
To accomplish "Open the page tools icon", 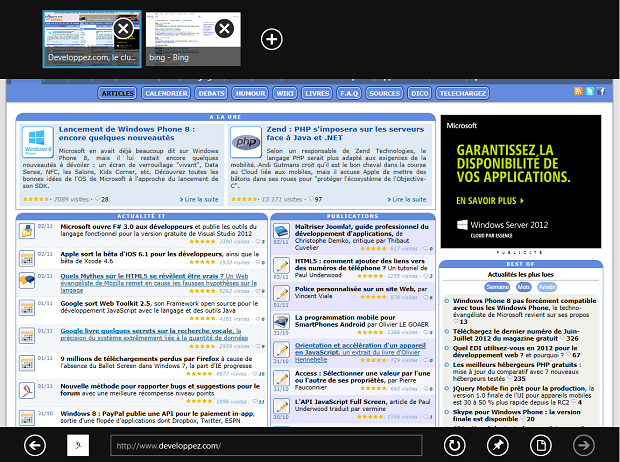I will click(x=541, y=445).
